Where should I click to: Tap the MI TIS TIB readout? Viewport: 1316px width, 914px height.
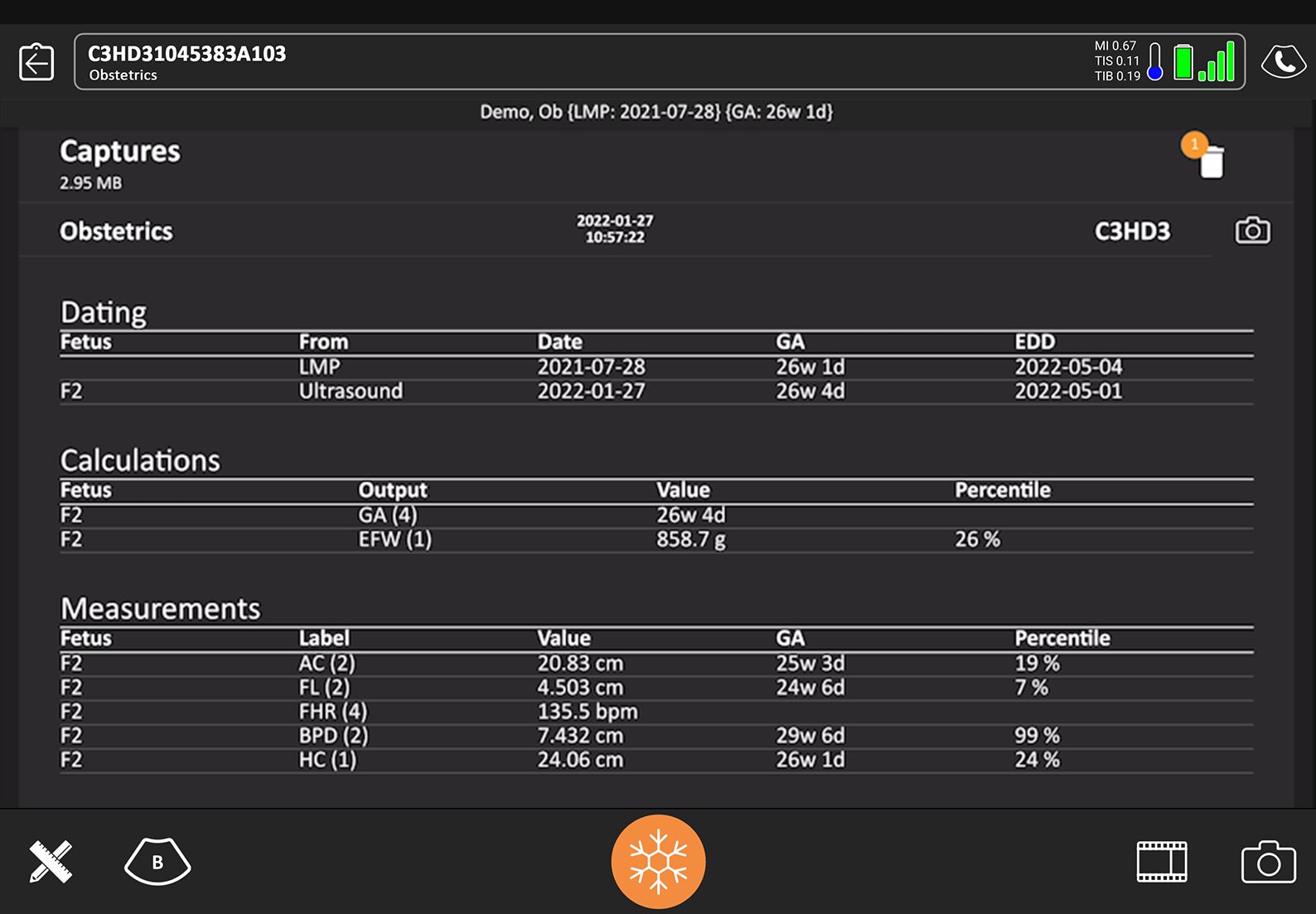1116,61
